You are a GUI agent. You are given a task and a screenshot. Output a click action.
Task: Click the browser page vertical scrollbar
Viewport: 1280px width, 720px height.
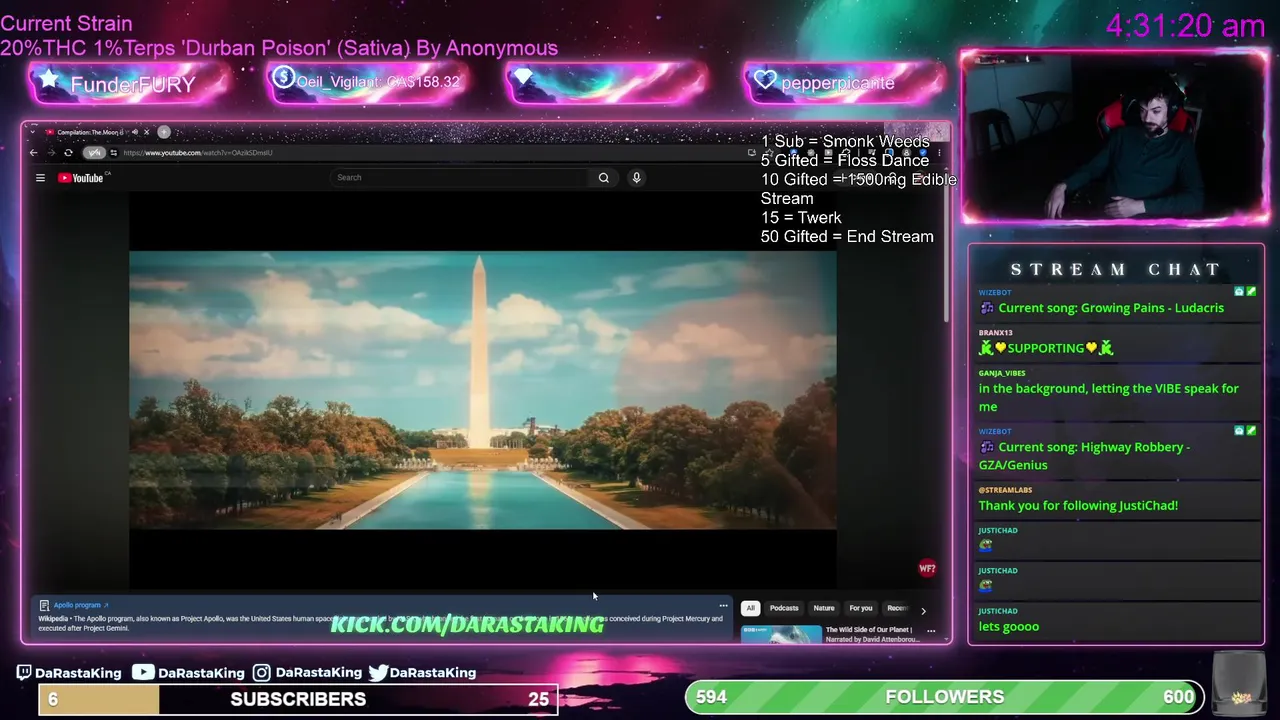click(945, 255)
